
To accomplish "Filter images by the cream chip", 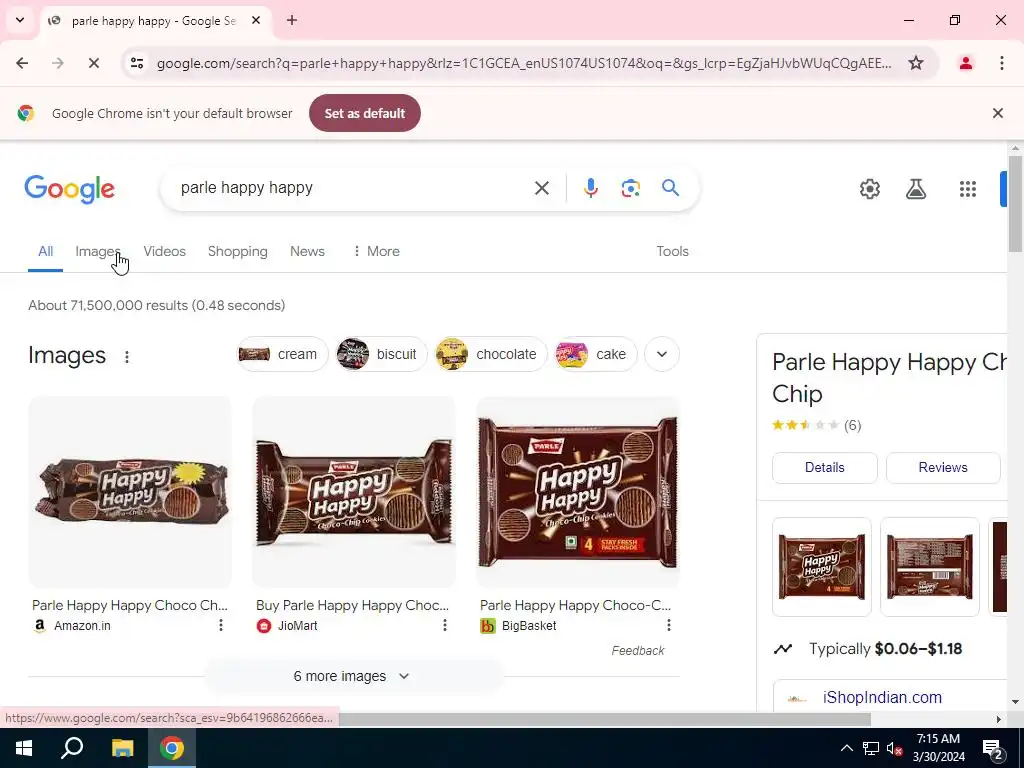I will (x=282, y=354).
